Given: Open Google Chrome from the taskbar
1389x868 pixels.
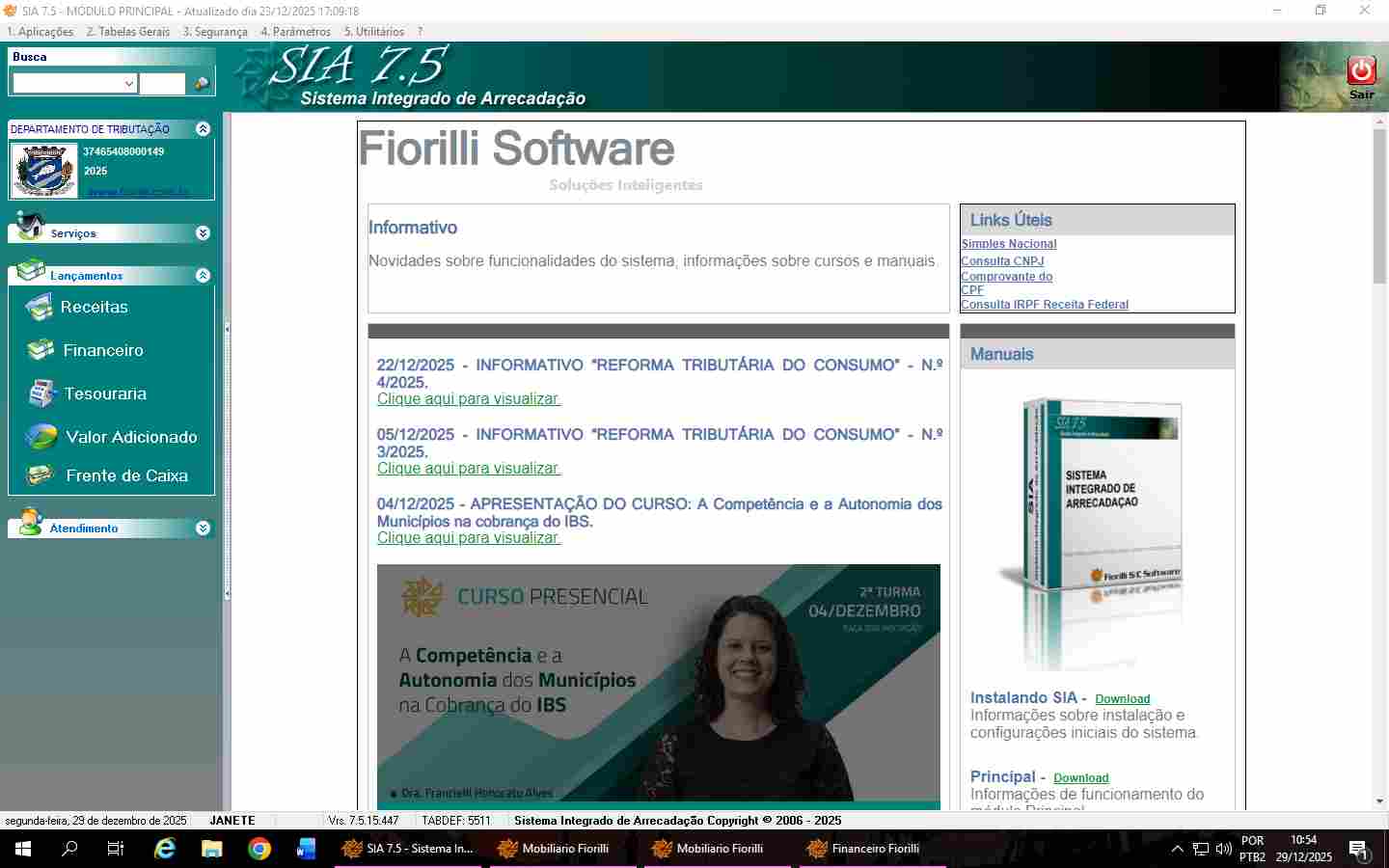Looking at the screenshot, I should coord(259,849).
